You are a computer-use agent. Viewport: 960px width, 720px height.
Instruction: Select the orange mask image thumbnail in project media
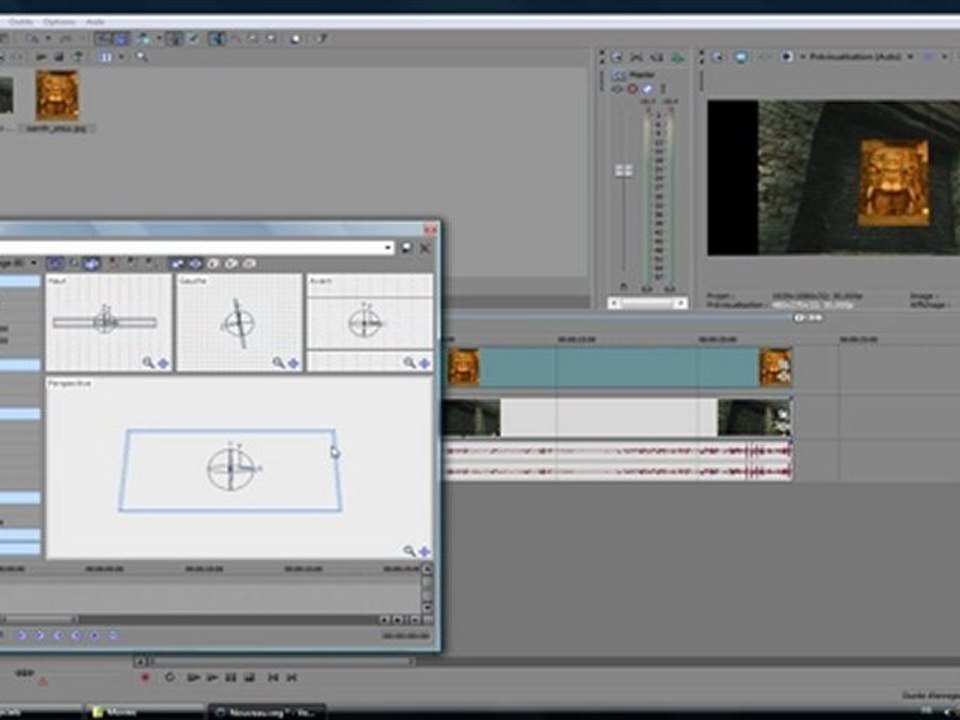57,96
